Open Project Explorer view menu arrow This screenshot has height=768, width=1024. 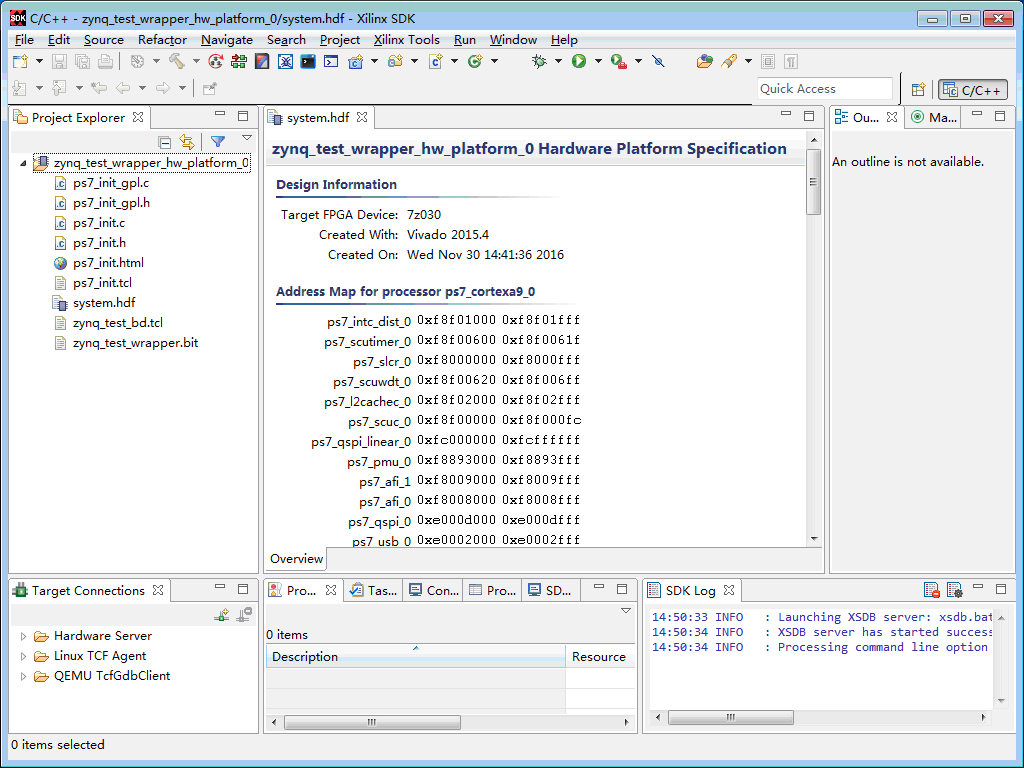[247, 138]
